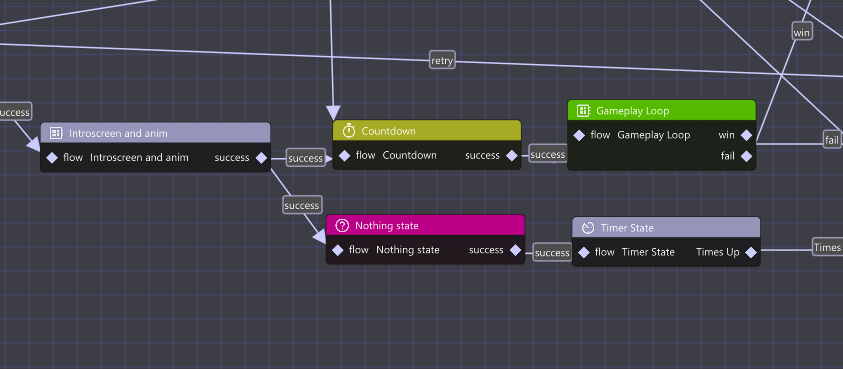Click the 'Times Up' text in Timer State
Viewport: 843px width, 369px height.
[x=718, y=252]
